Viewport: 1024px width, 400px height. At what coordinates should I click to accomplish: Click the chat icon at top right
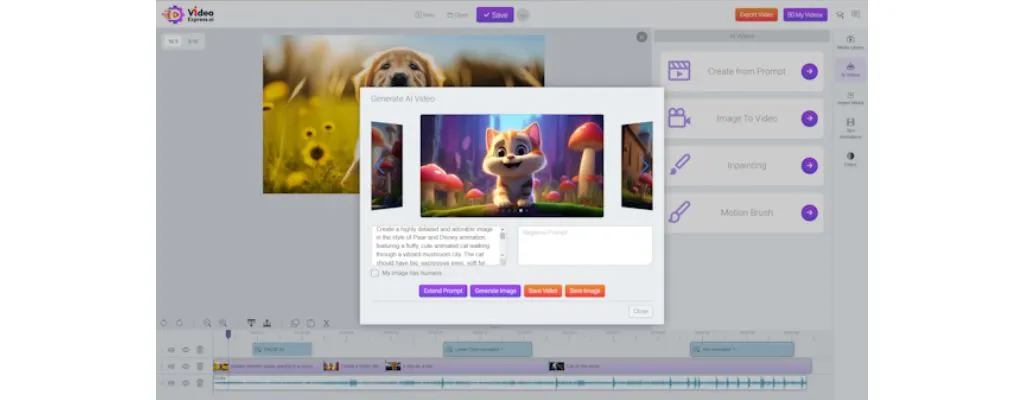point(856,14)
